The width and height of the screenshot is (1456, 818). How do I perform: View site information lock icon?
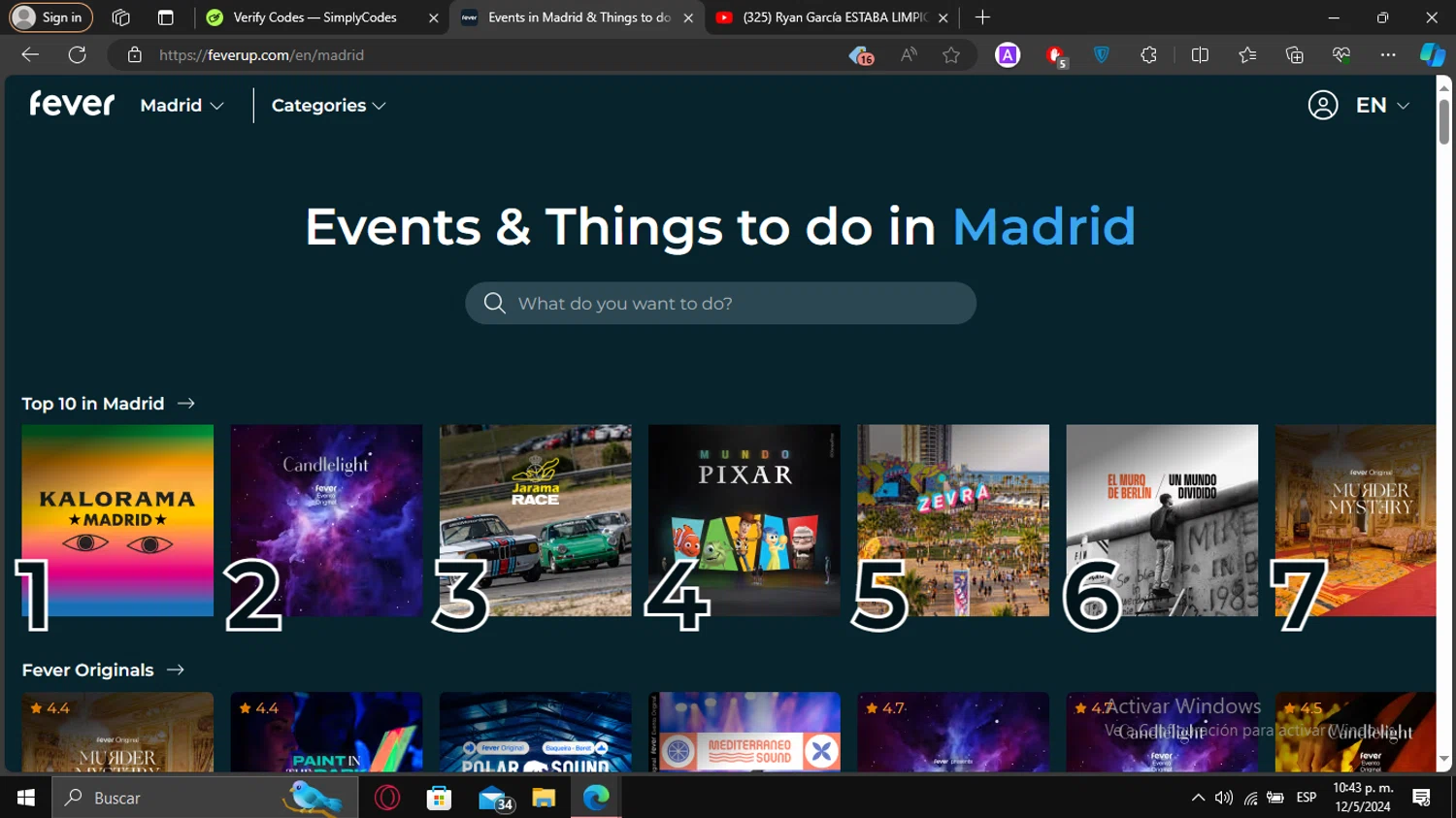[x=135, y=55]
